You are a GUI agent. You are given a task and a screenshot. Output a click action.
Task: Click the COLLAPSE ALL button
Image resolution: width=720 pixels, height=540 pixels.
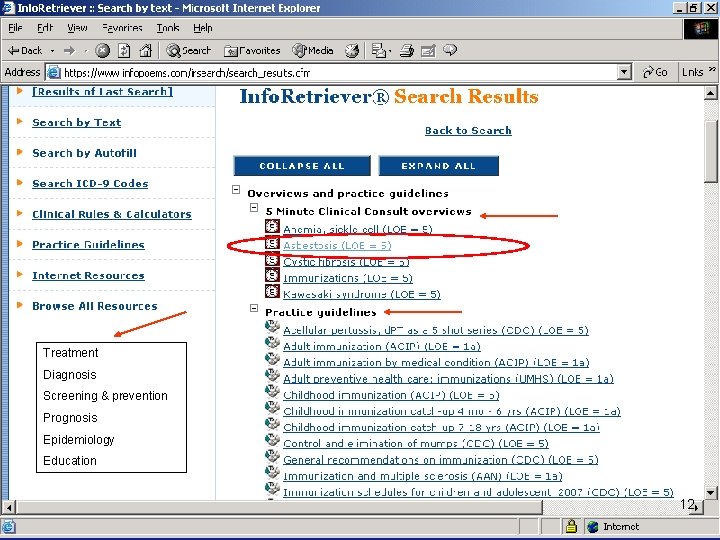point(302,166)
